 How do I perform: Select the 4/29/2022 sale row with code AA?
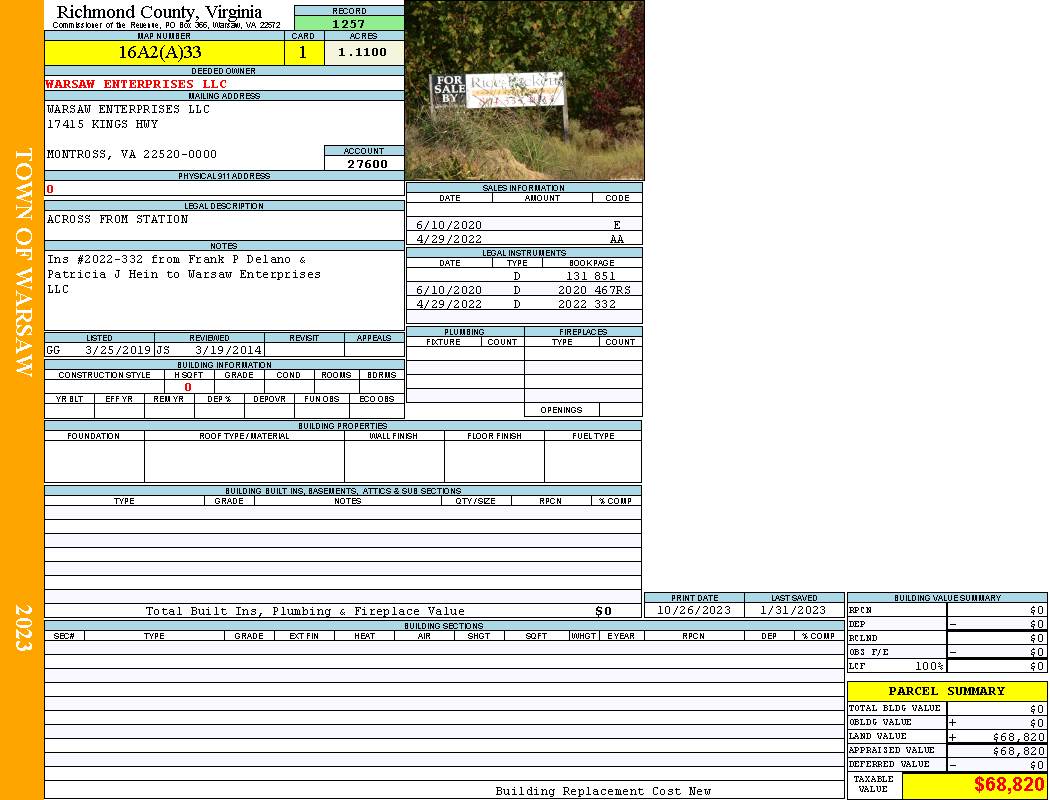point(523,240)
